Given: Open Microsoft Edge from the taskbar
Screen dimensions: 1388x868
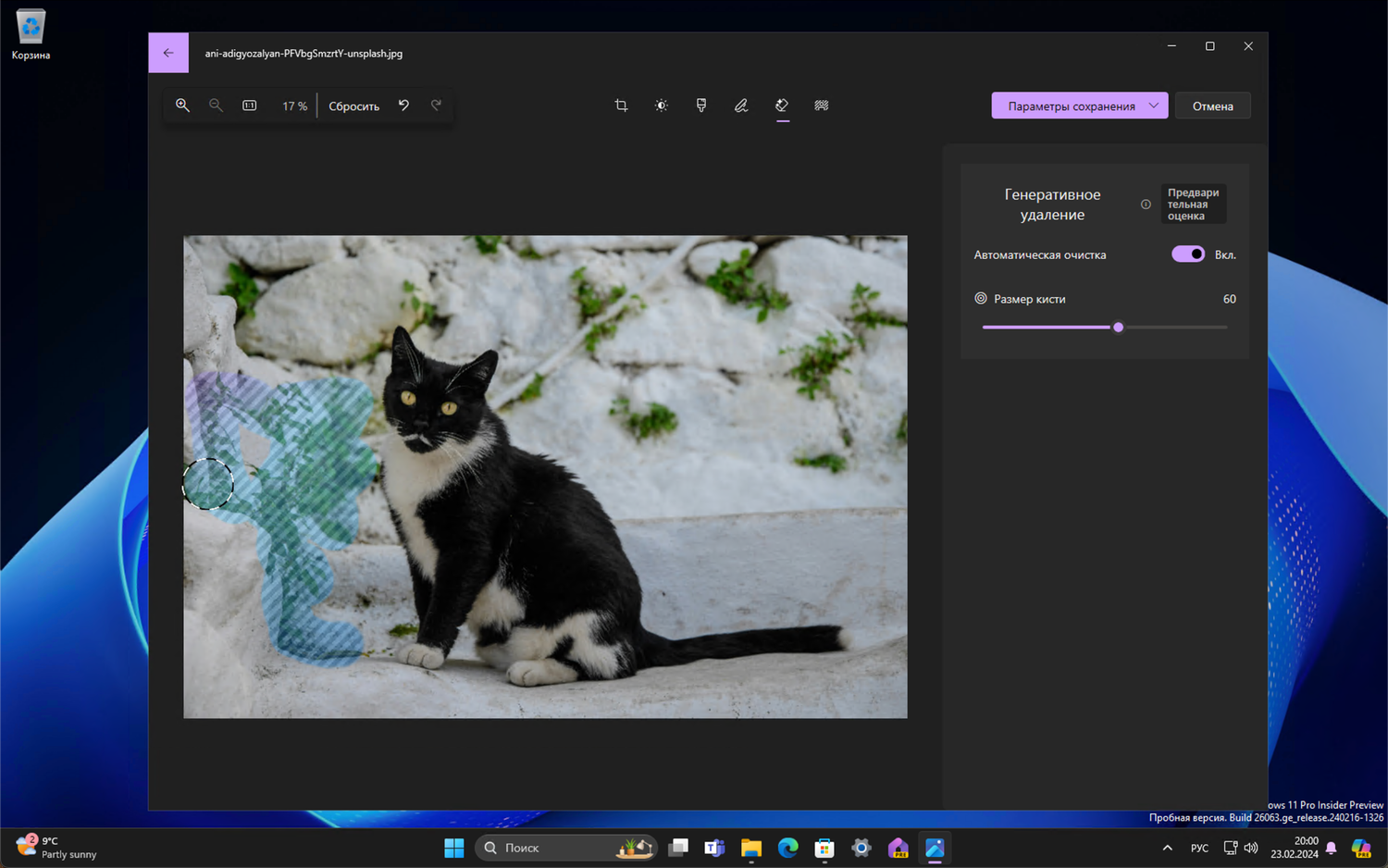Looking at the screenshot, I should pos(787,848).
